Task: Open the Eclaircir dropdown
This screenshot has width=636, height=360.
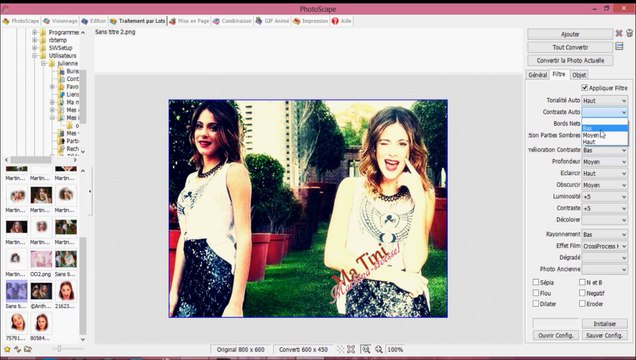Action: (605, 174)
